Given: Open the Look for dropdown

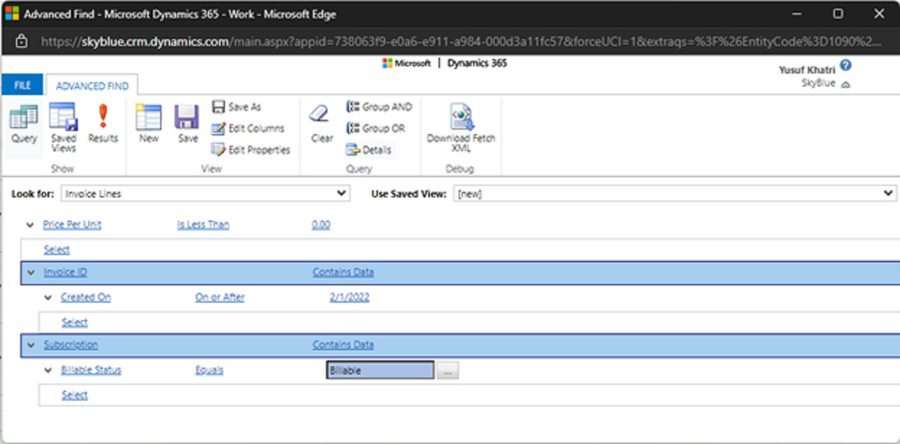Looking at the screenshot, I should (x=205, y=194).
